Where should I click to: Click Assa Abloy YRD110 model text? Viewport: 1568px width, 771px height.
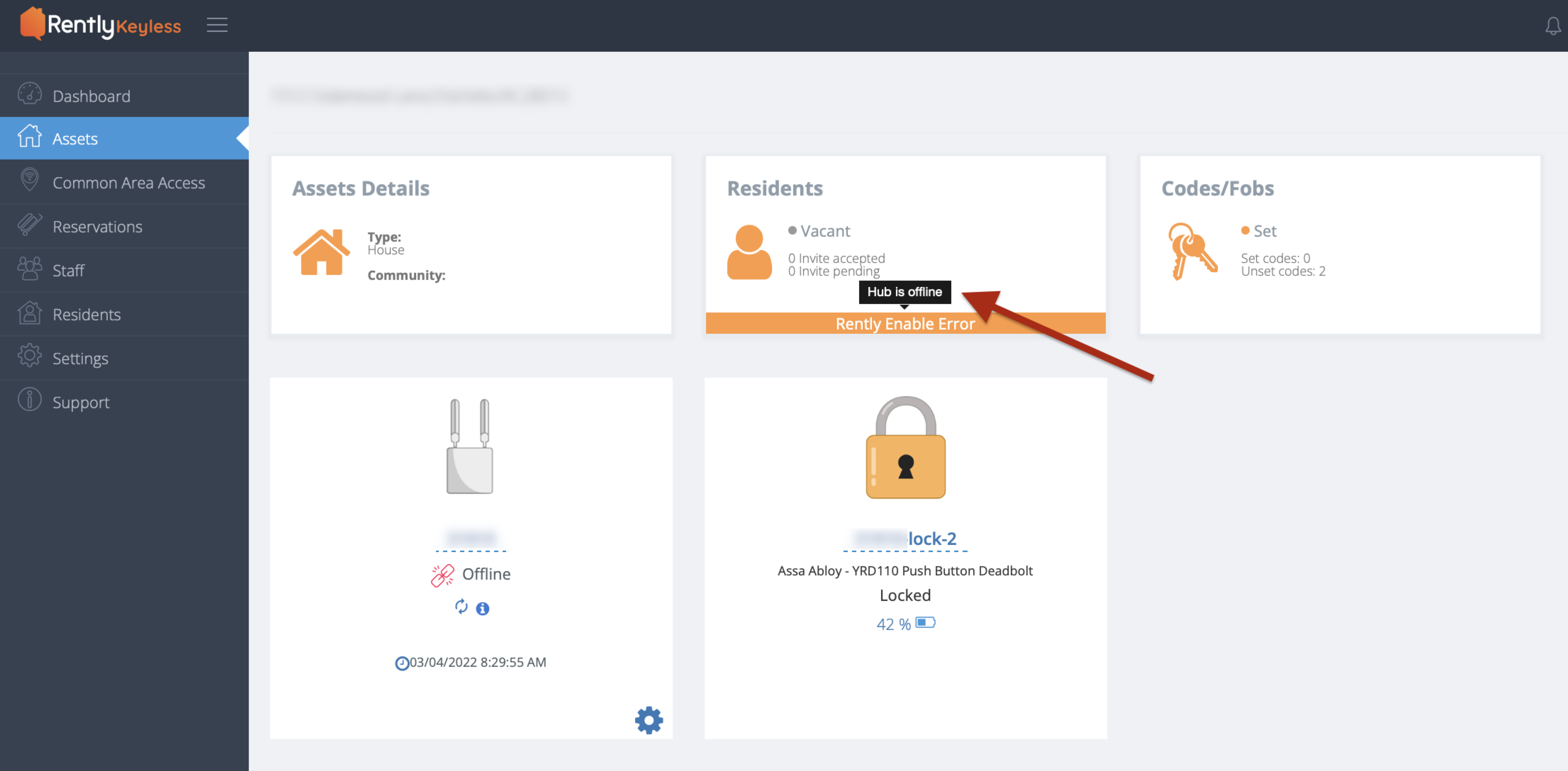click(x=905, y=571)
